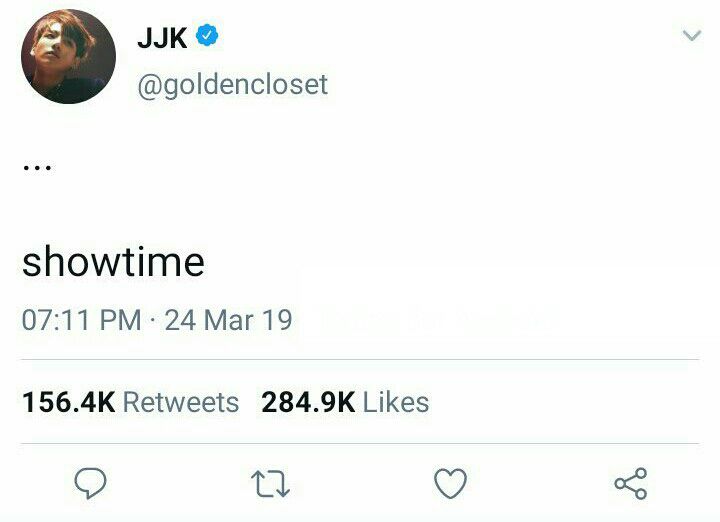Show the 156.4K retweet count

point(68,402)
